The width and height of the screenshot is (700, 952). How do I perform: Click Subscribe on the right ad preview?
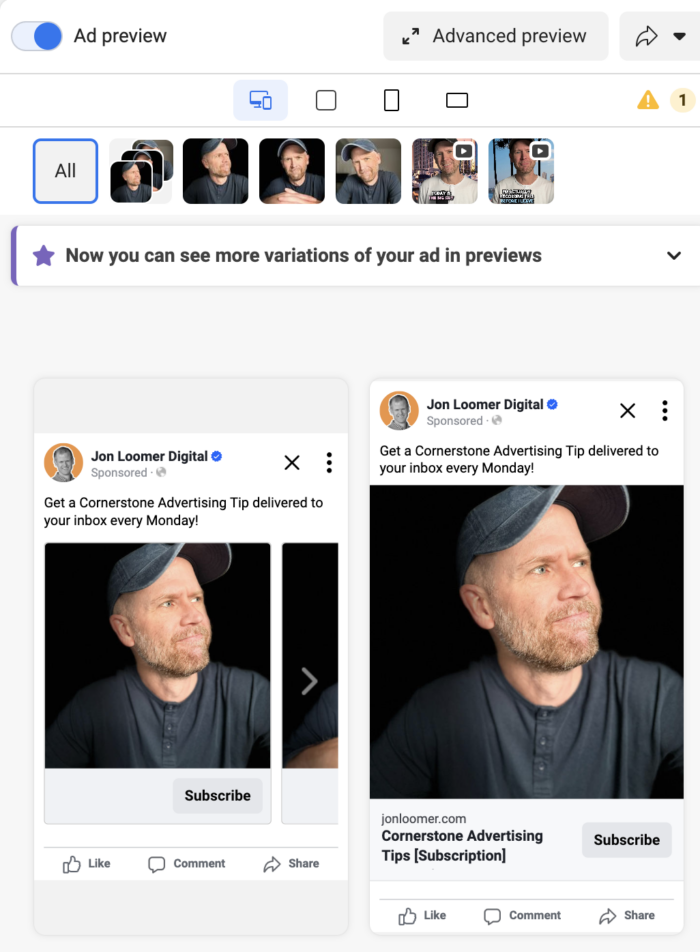pos(626,840)
